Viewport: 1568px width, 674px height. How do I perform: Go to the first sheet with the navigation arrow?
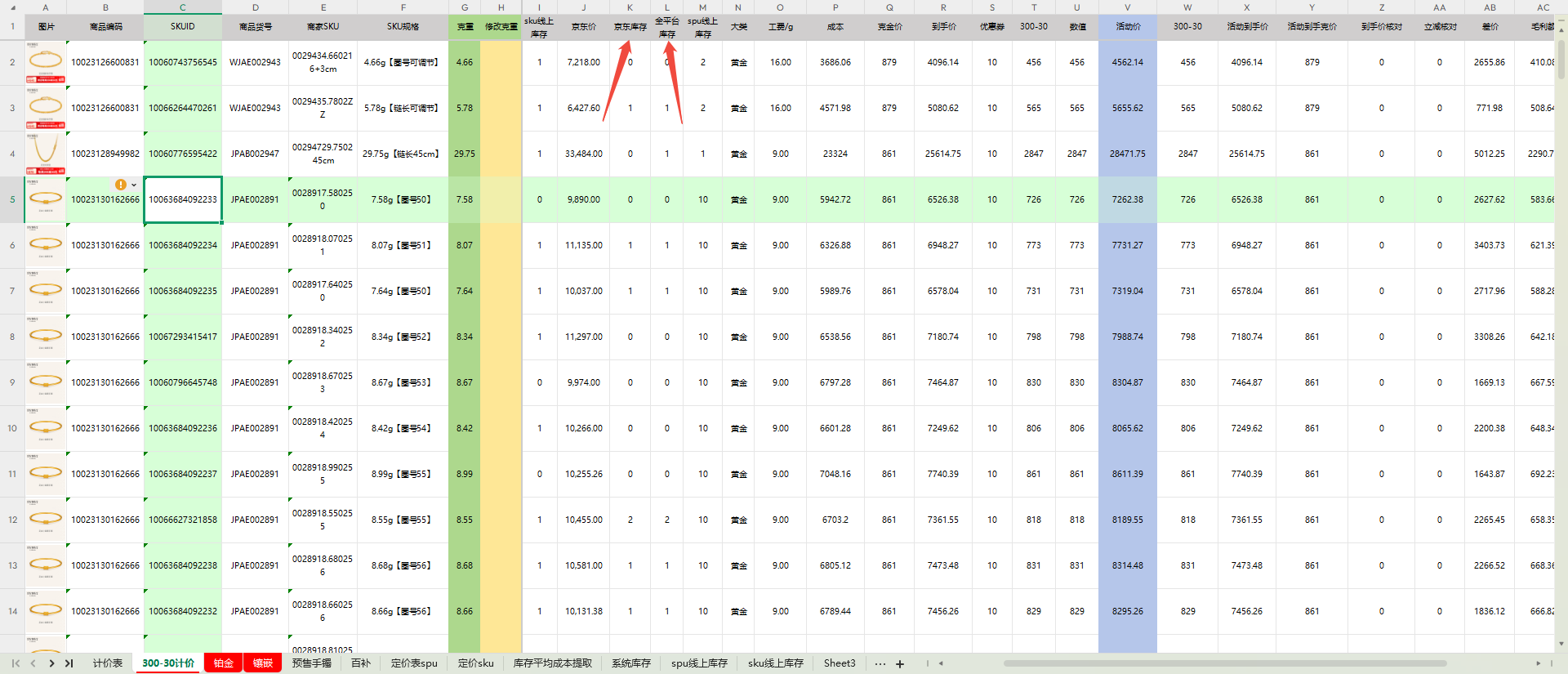coord(16,663)
